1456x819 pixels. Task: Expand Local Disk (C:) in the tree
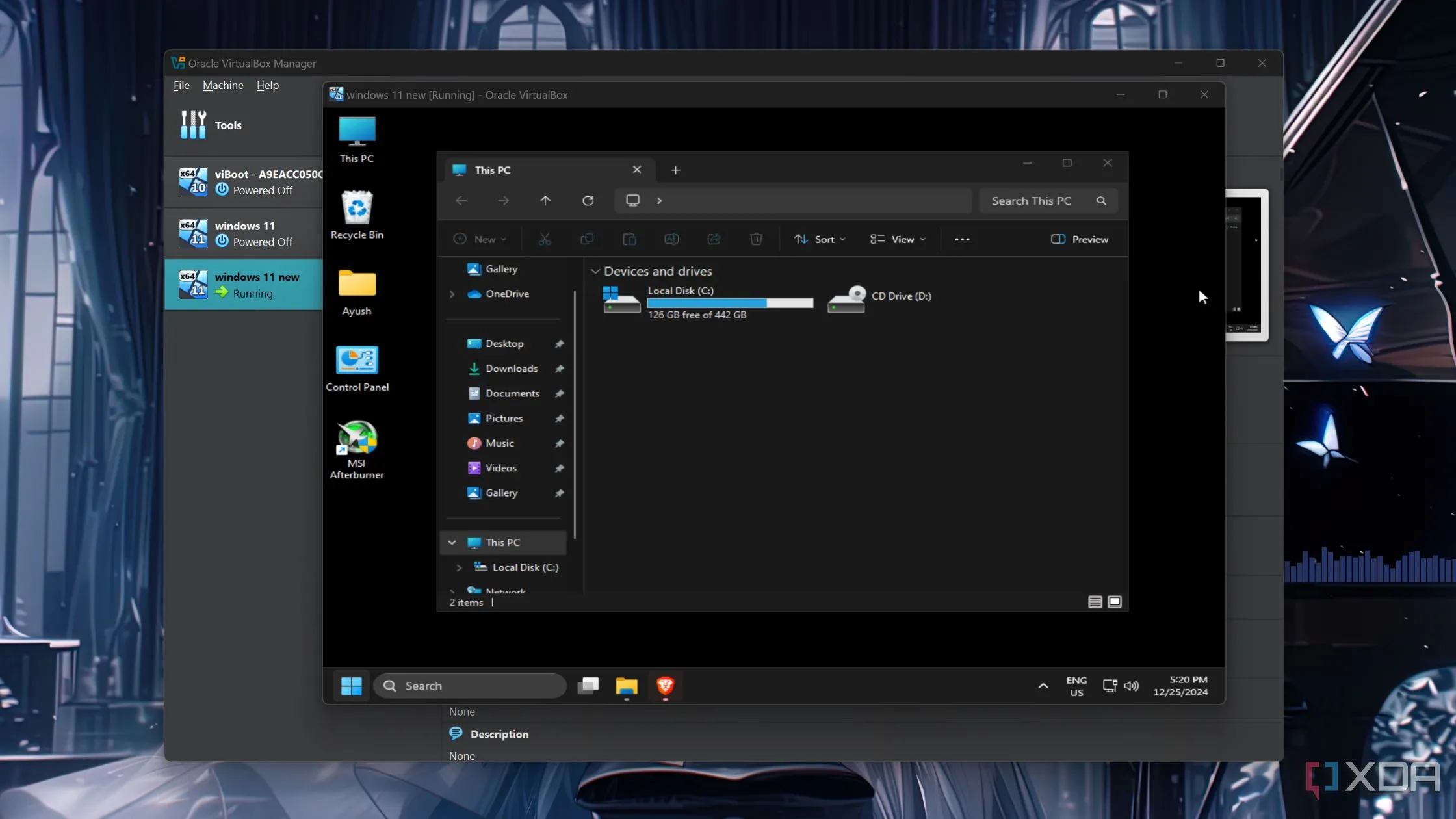459,567
